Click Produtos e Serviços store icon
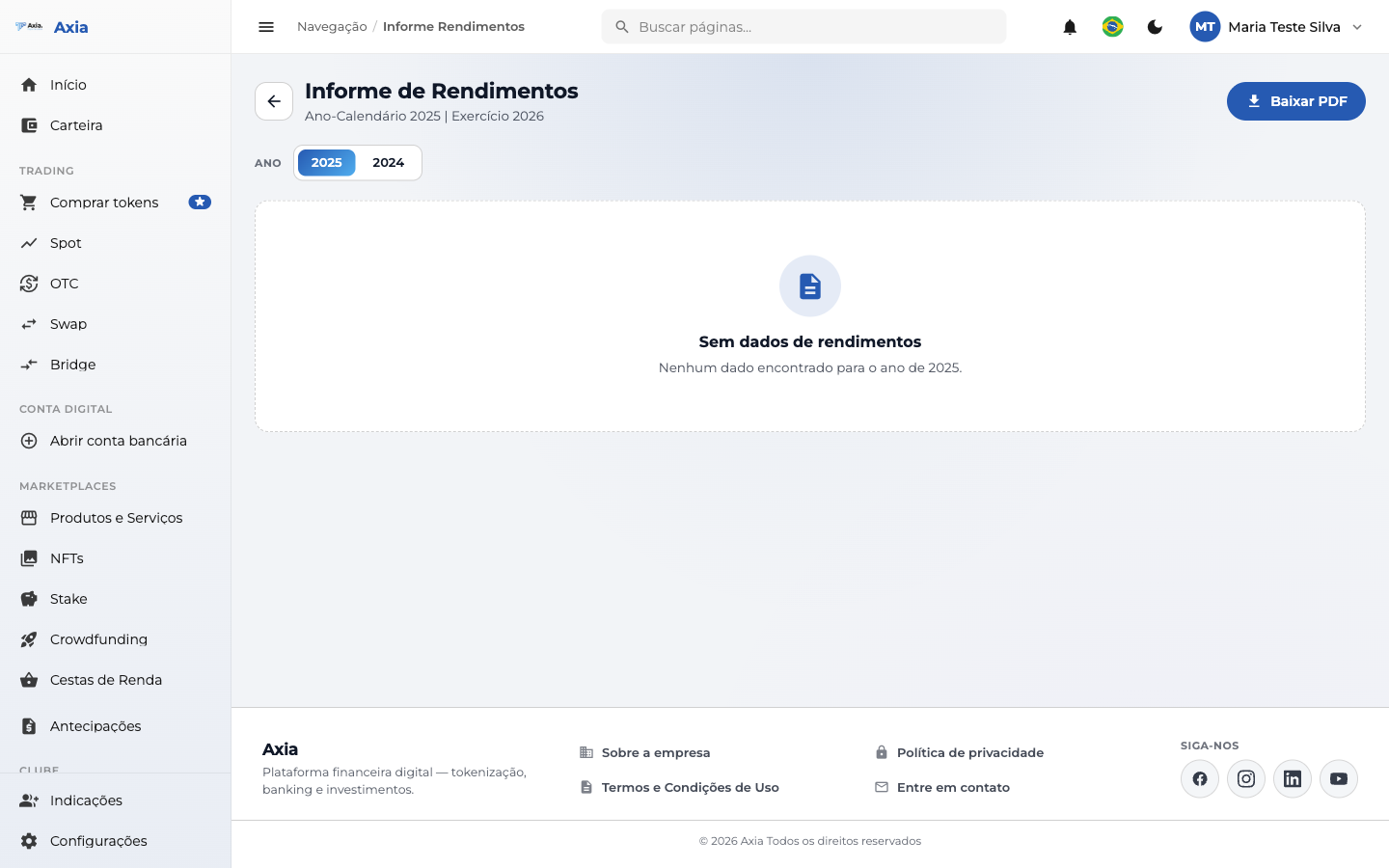Image resolution: width=1389 pixels, height=868 pixels. [29, 518]
